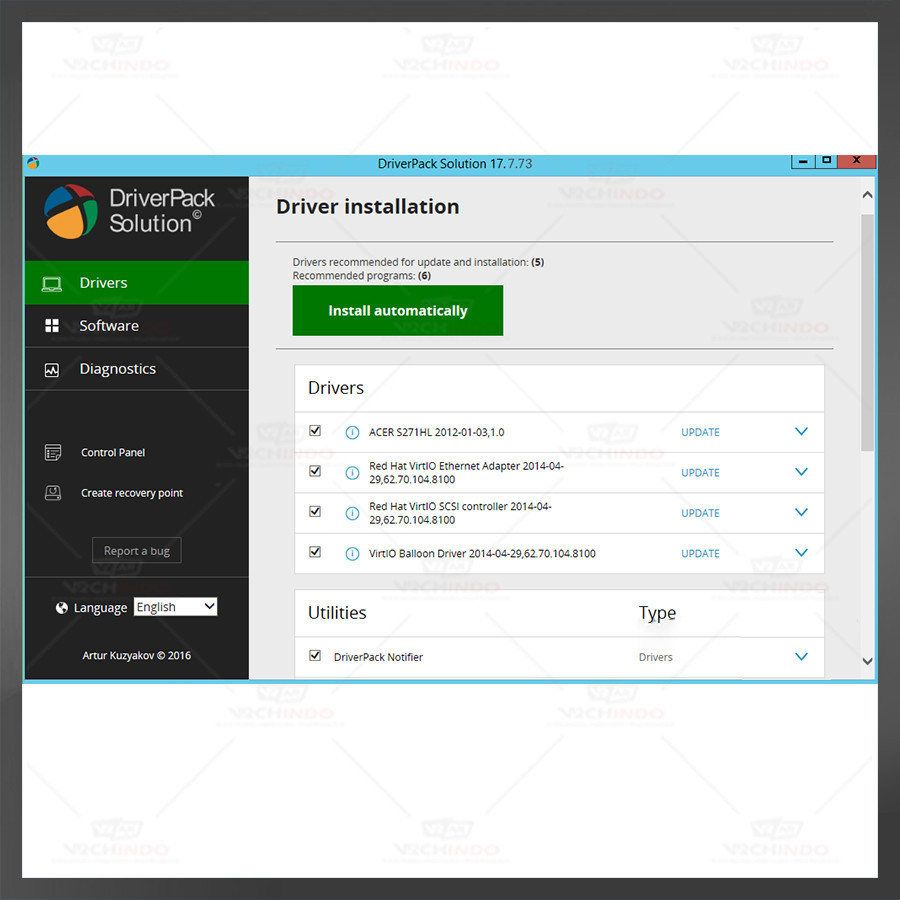Uncheck the VirtIO SCSI controller checkbox
900x900 pixels.
tap(315, 511)
